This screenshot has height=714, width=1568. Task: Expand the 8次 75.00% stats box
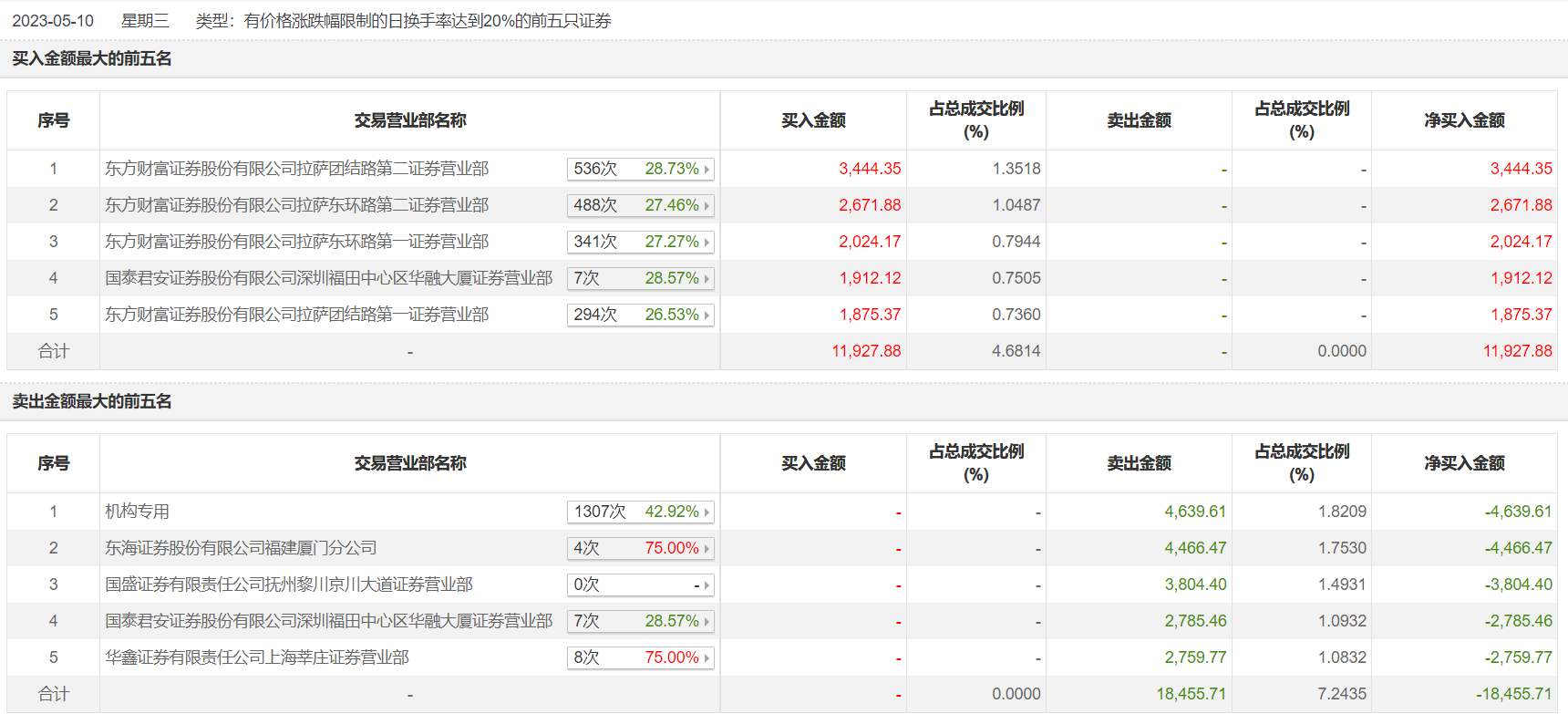(640, 657)
